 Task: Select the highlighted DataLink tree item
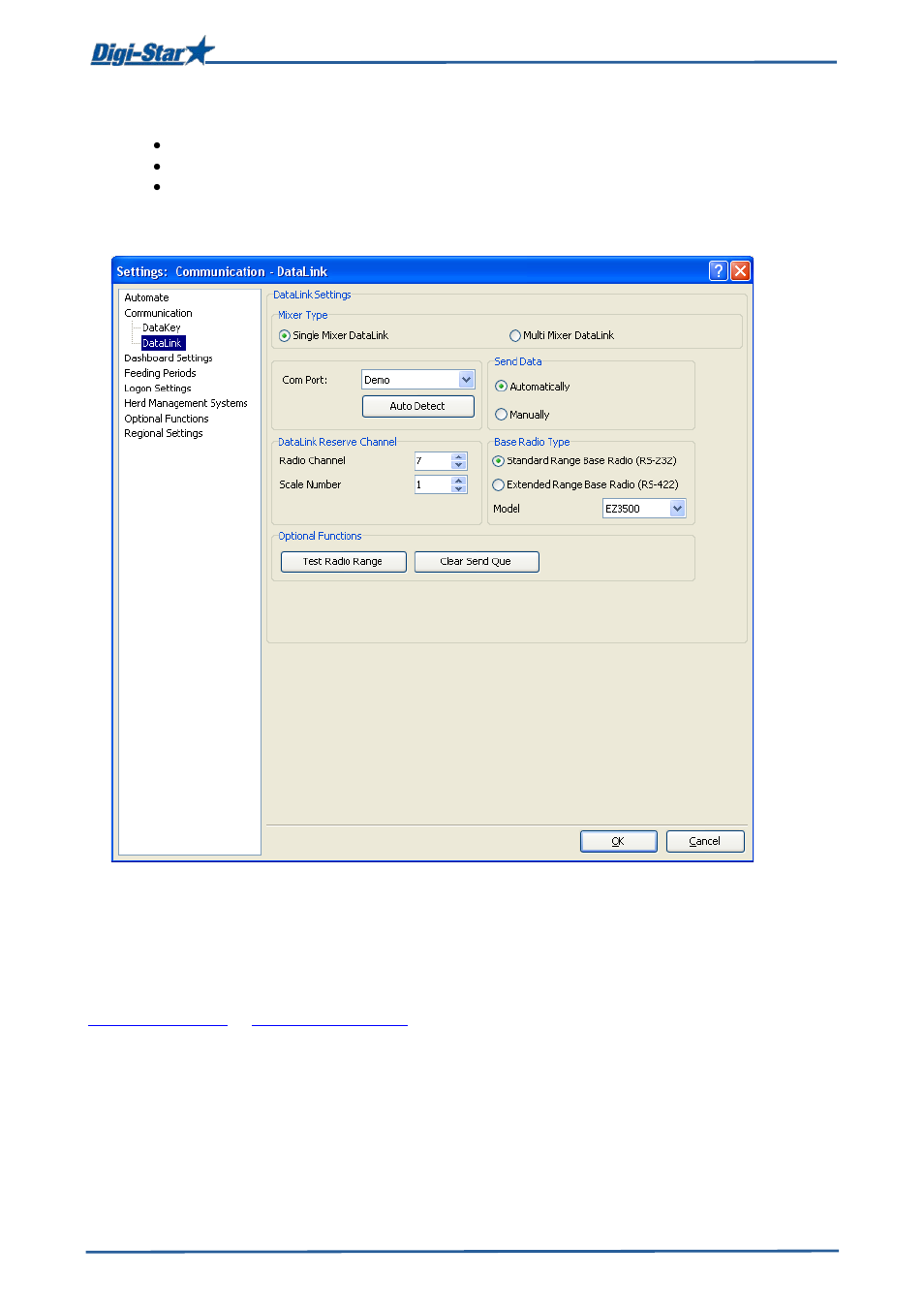(163, 343)
